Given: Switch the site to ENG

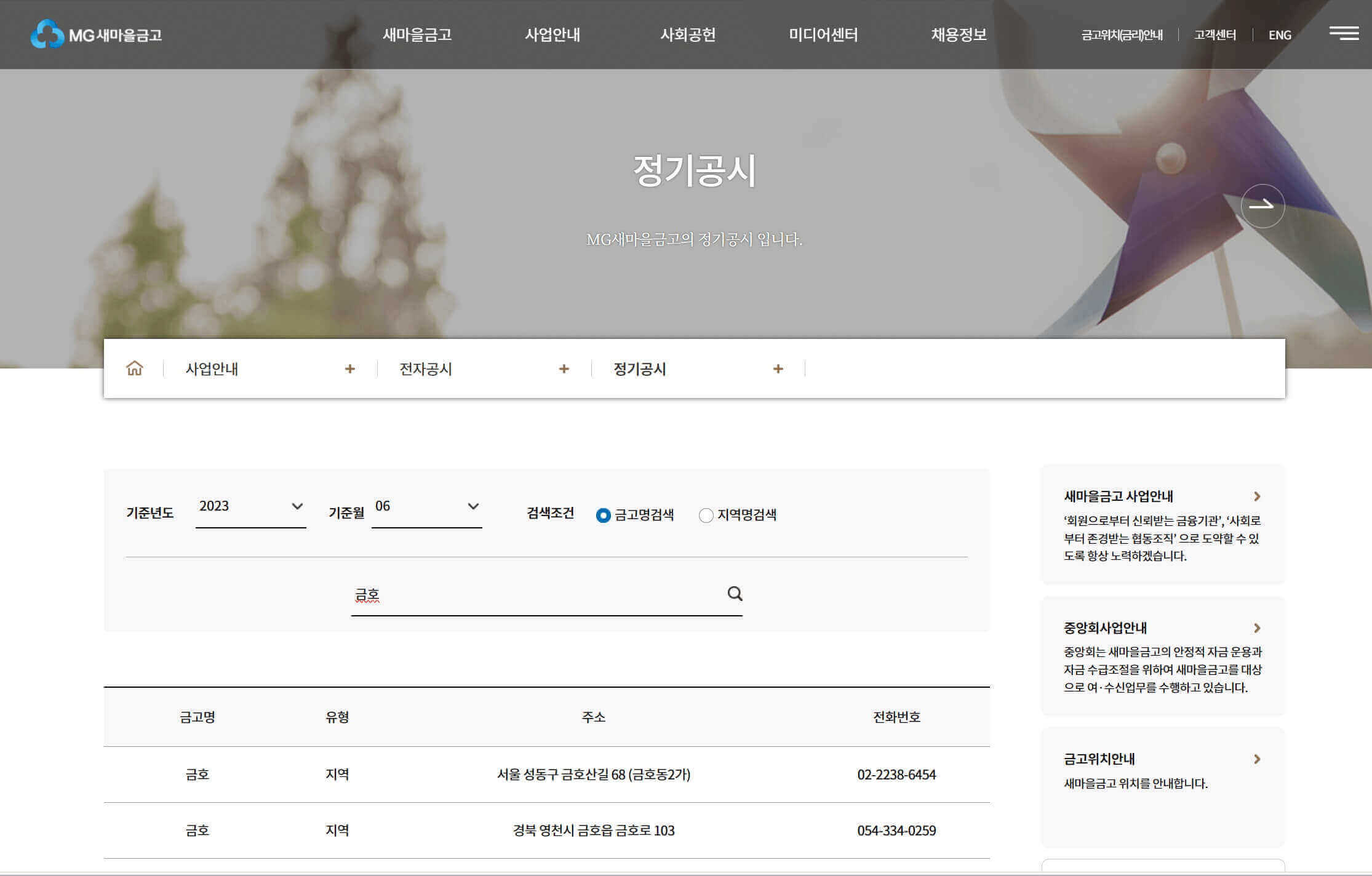Looking at the screenshot, I should (x=1279, y=35).
